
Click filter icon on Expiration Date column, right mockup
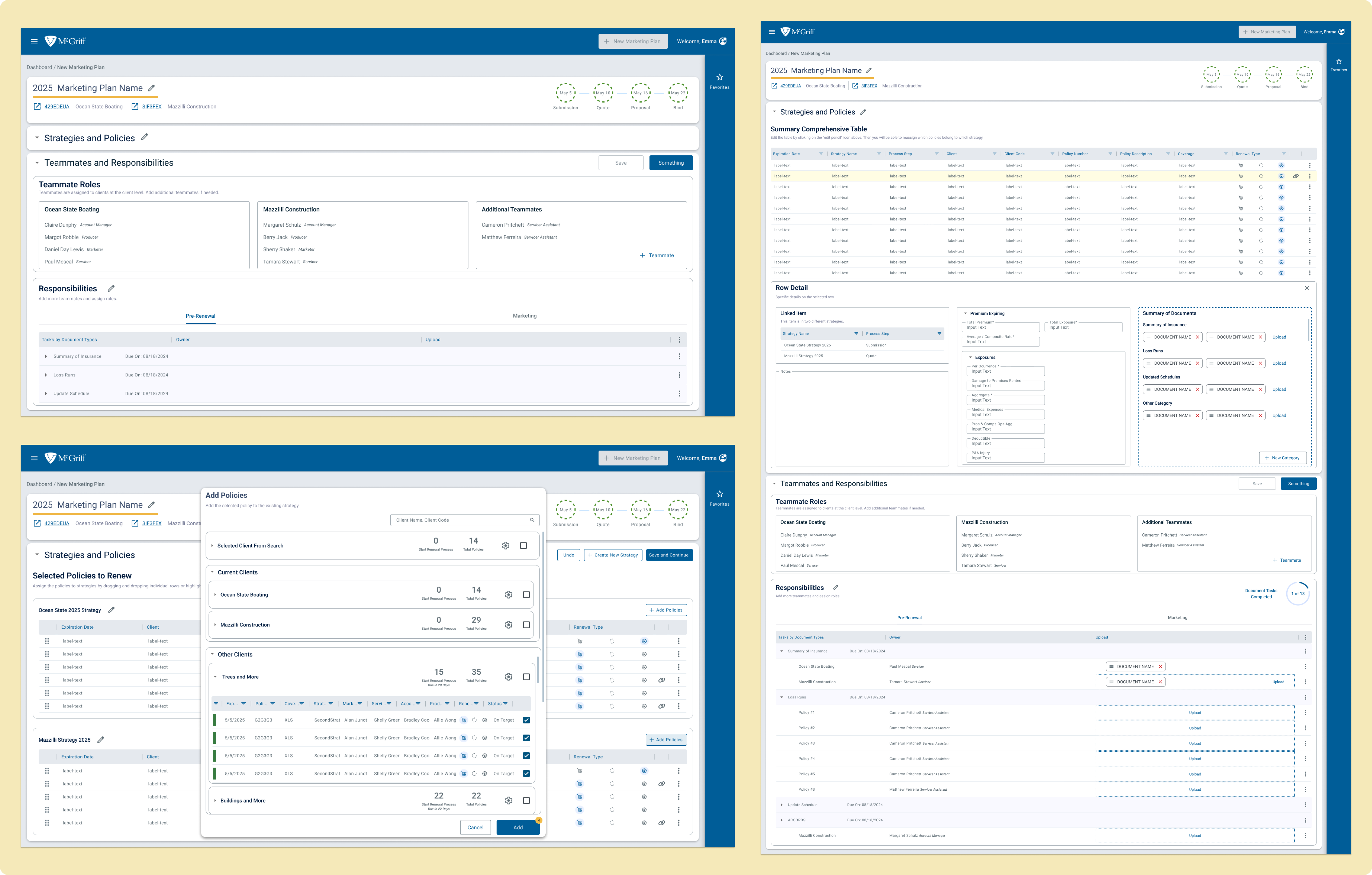[x=821, y=154]
